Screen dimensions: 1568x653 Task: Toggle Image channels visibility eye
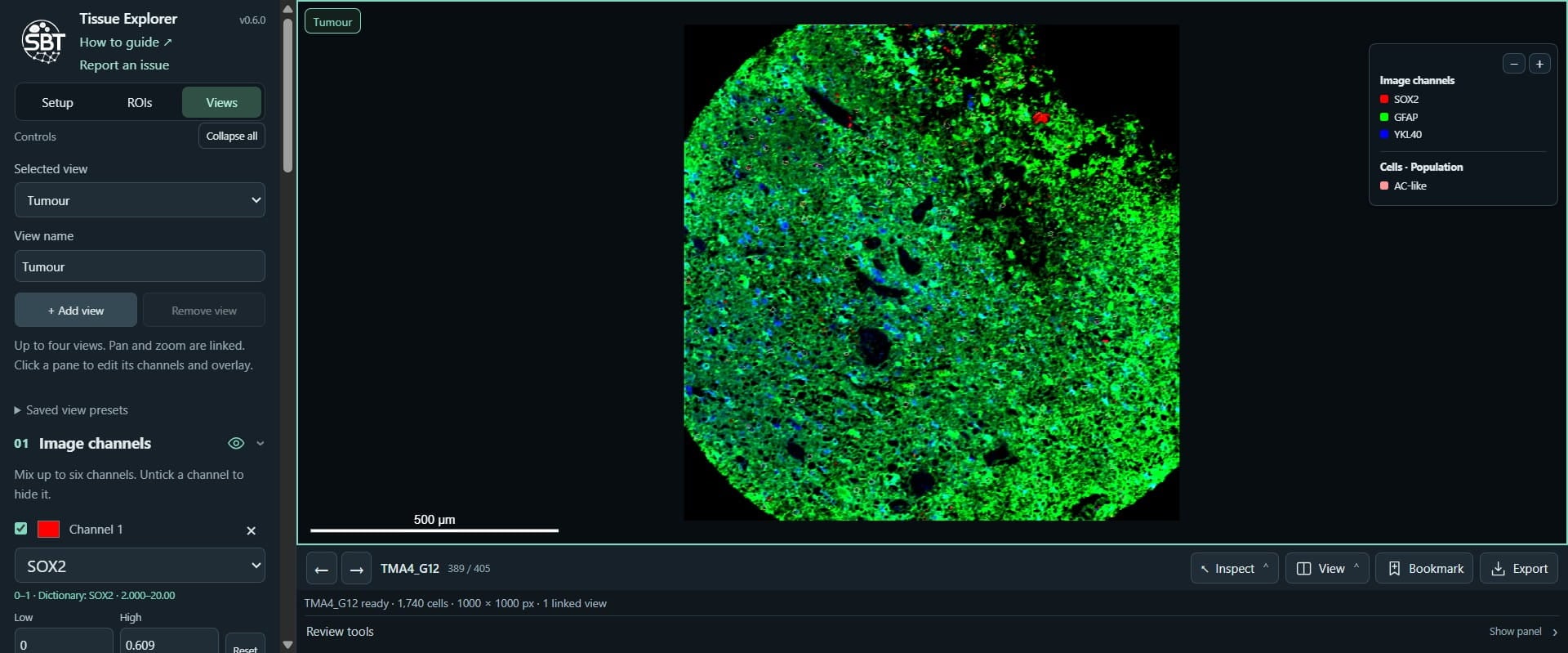236,444
